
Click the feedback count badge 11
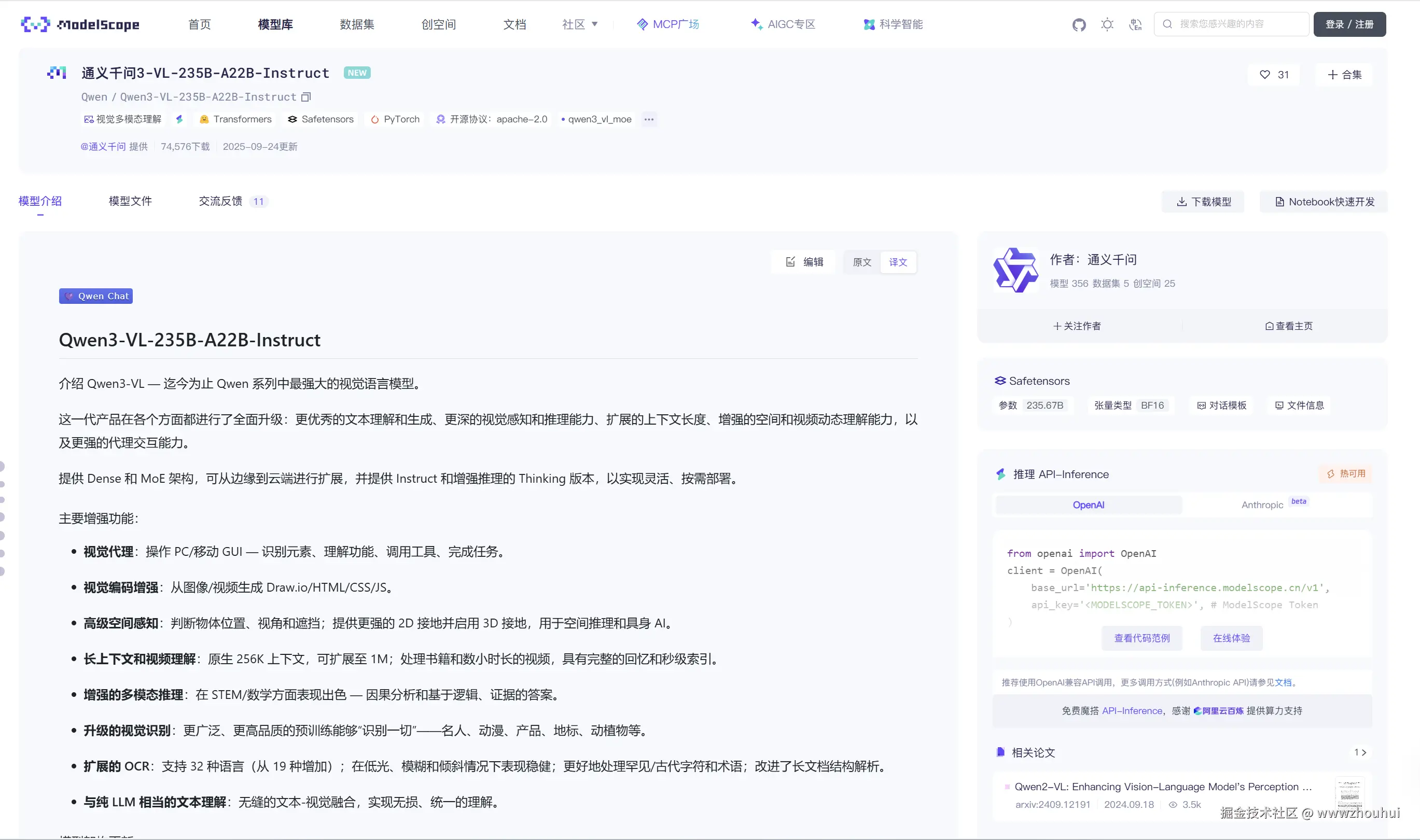258,202
